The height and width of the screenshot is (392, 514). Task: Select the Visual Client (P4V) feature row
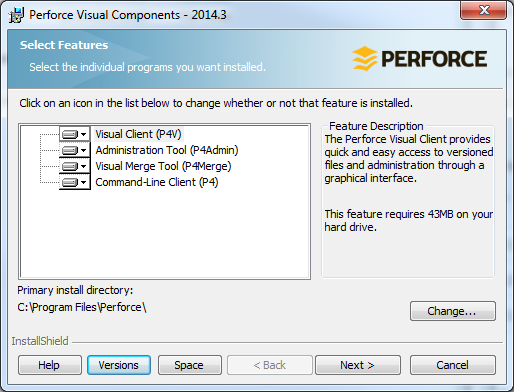138,134
